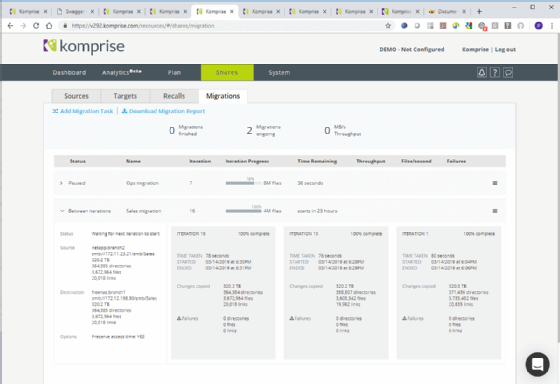The image size is (560, 384).
Task: Click the ITERATION 1 card heading
Action: point(415,234)
